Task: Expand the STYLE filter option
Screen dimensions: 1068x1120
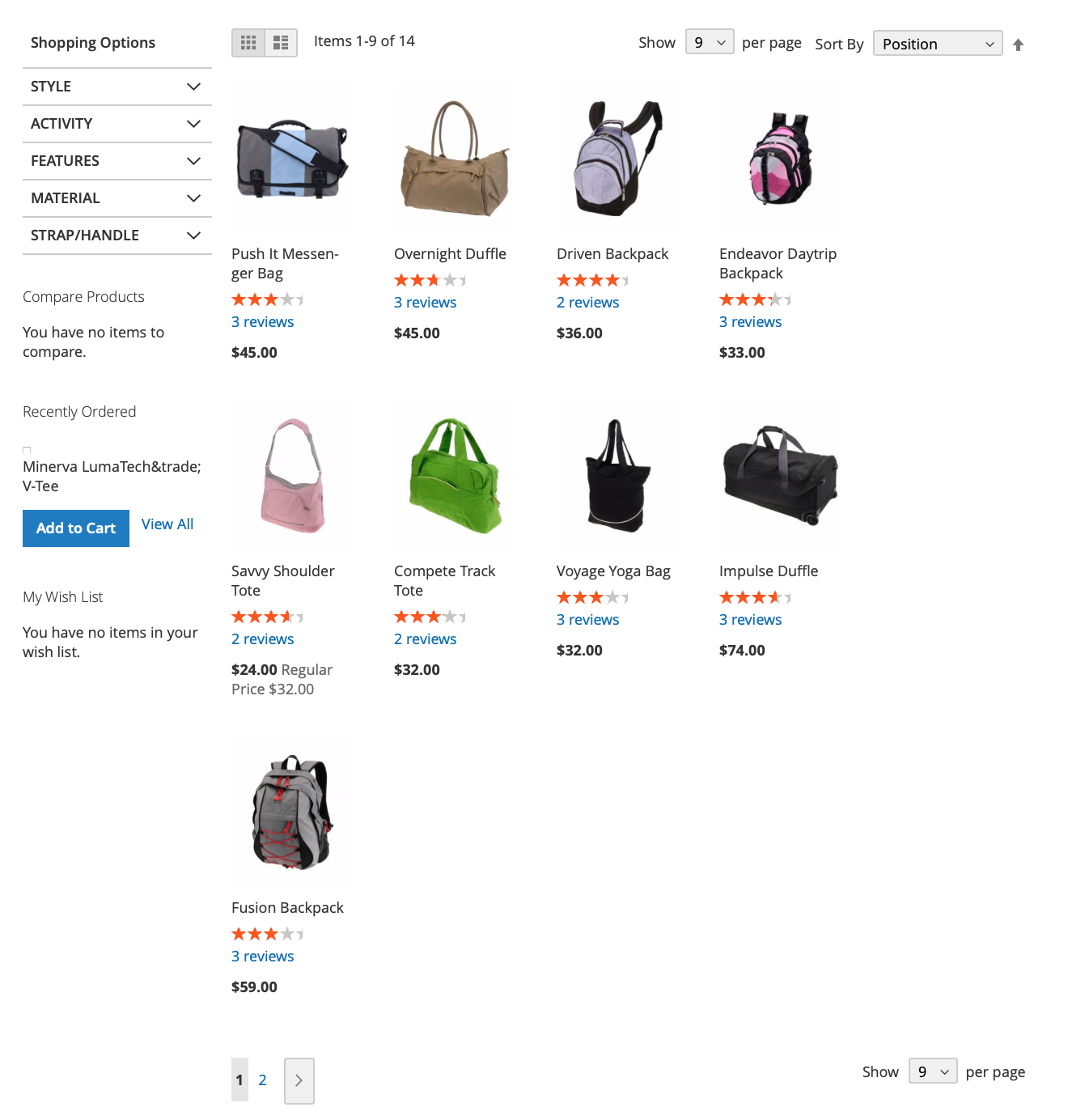Action: coord(117,87)
